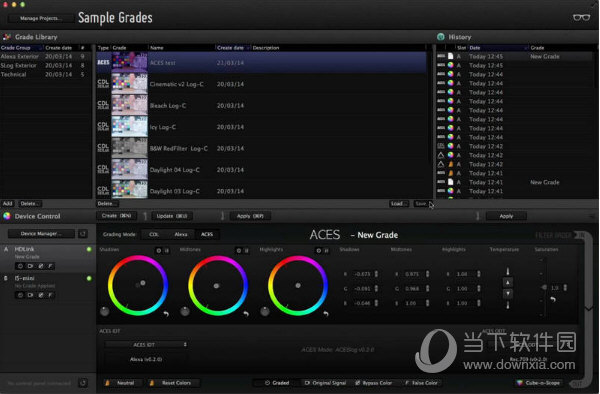The height and width of the screenshot is (394, 600).
Task: Switch grading mode to Alexa
Action: 181,234
